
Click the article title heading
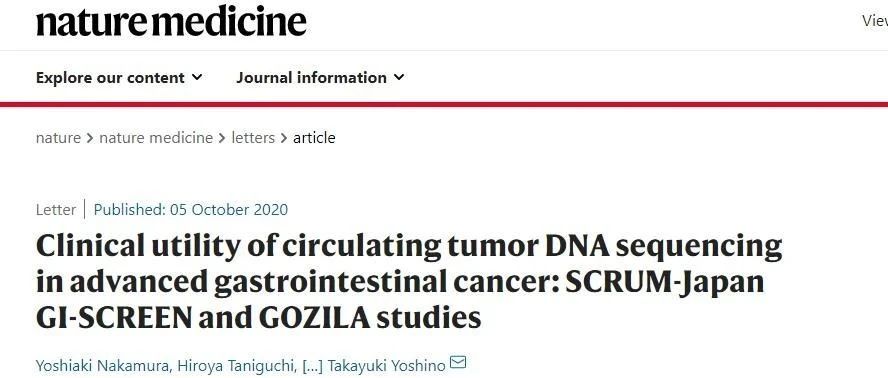(x=409, y=282)
